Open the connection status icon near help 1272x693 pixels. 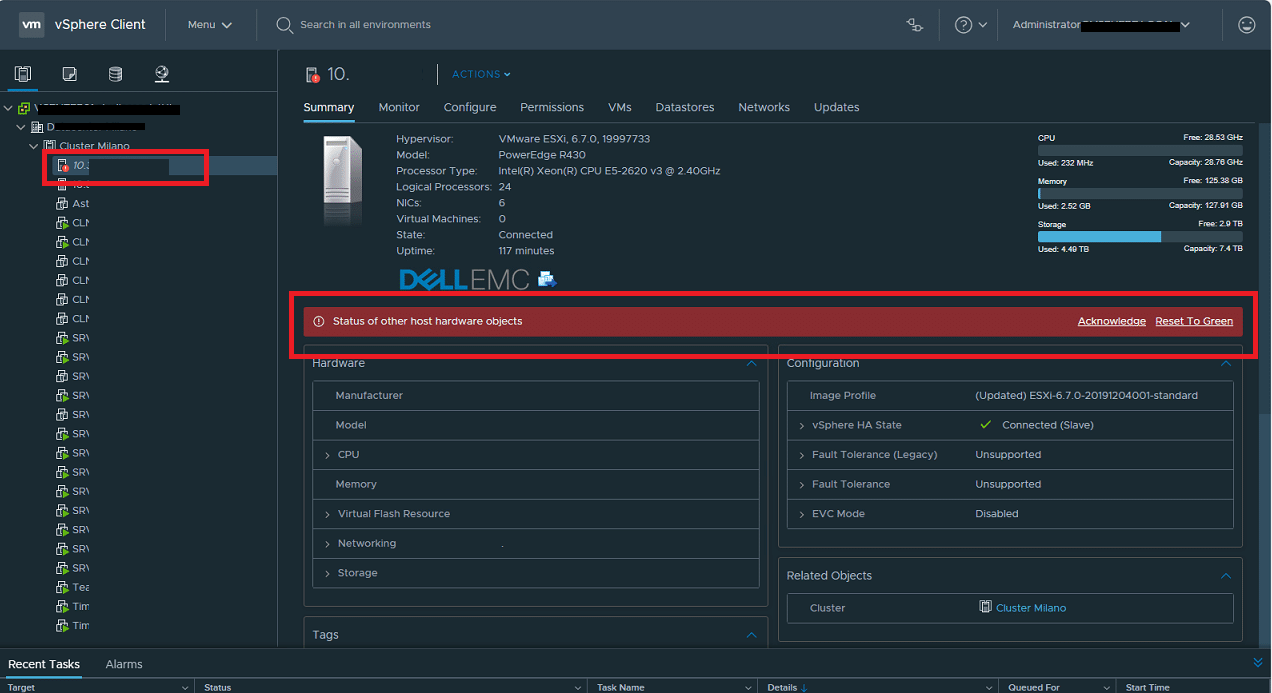coord(915,25)
